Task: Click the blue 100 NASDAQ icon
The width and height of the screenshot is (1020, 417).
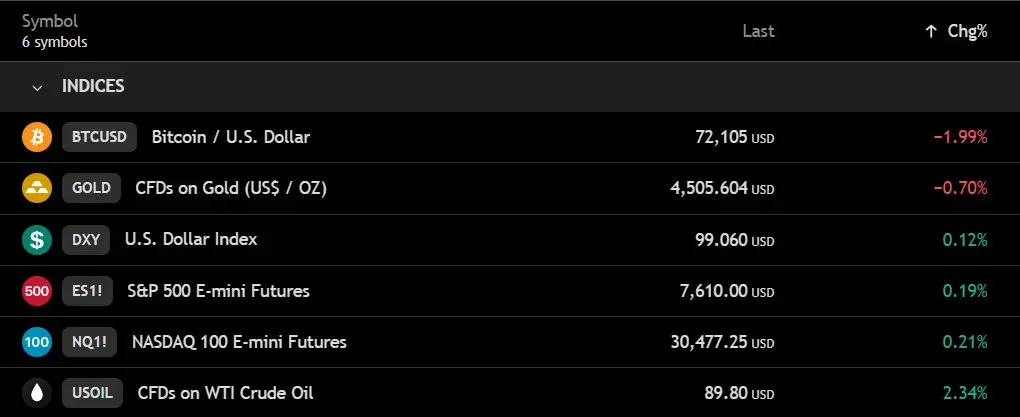Action: 36,342
